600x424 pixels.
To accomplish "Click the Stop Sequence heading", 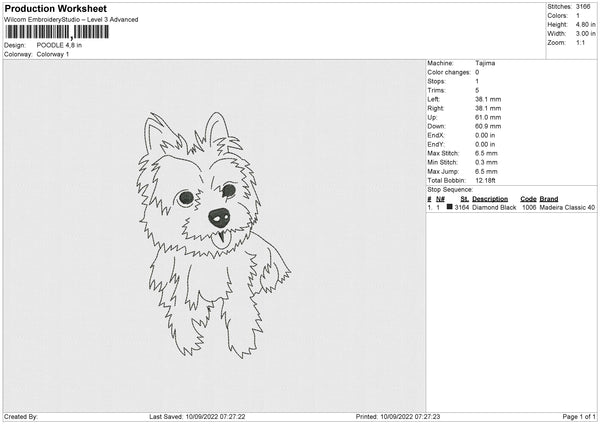I will (450, 190).
